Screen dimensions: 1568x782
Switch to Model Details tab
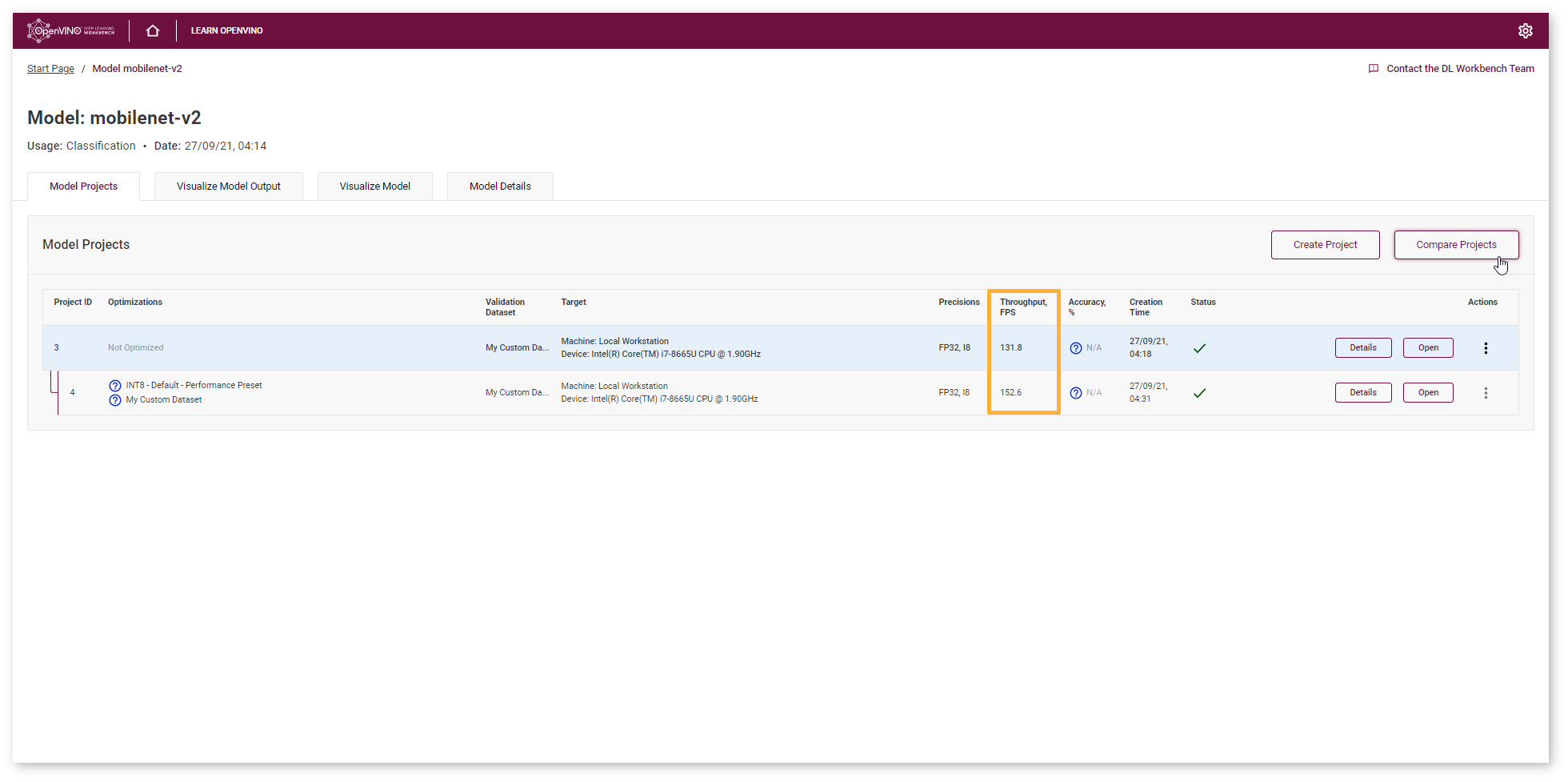click(500, 186)
